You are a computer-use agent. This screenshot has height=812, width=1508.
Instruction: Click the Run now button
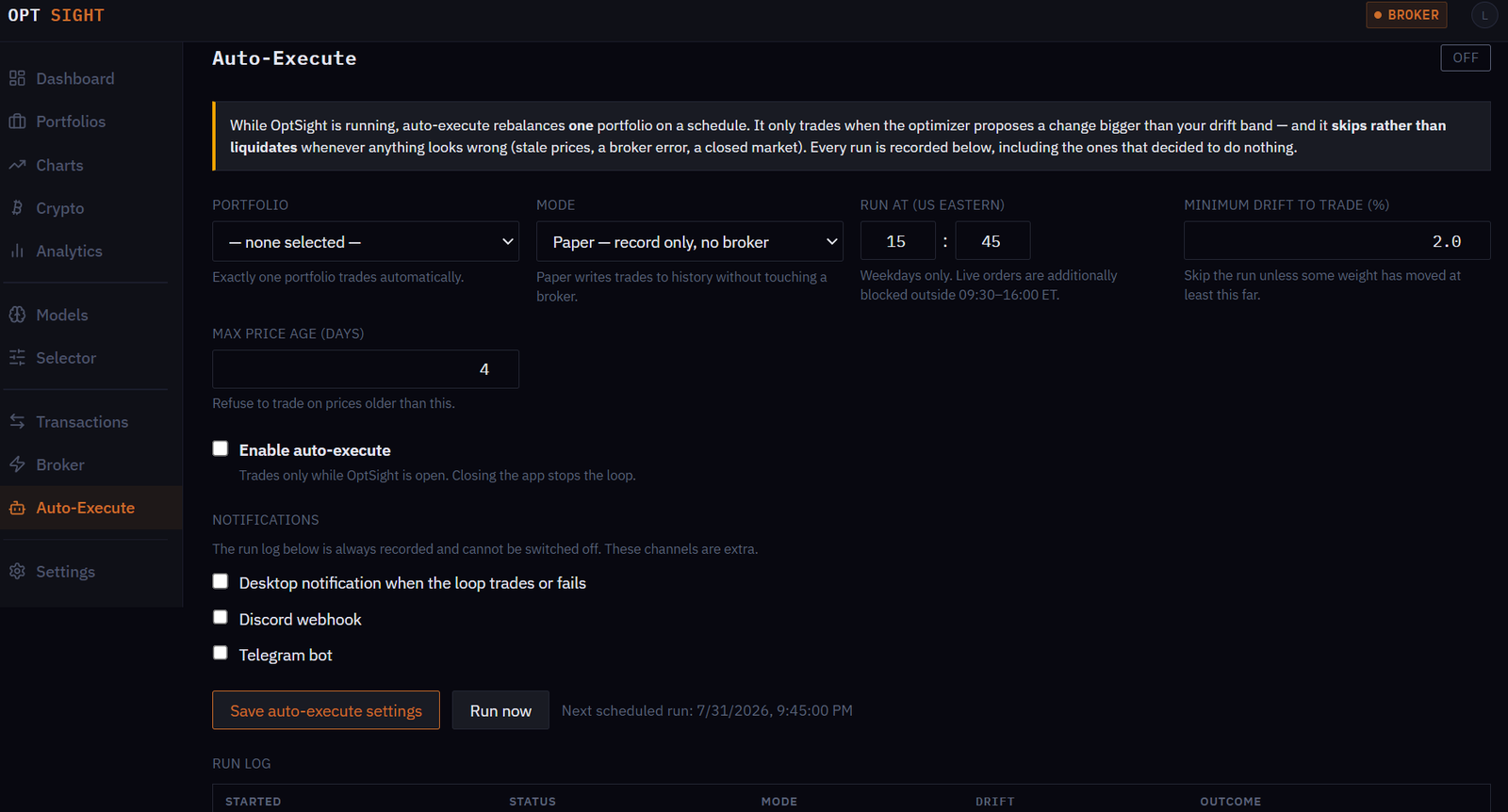(x=500, y=710)
